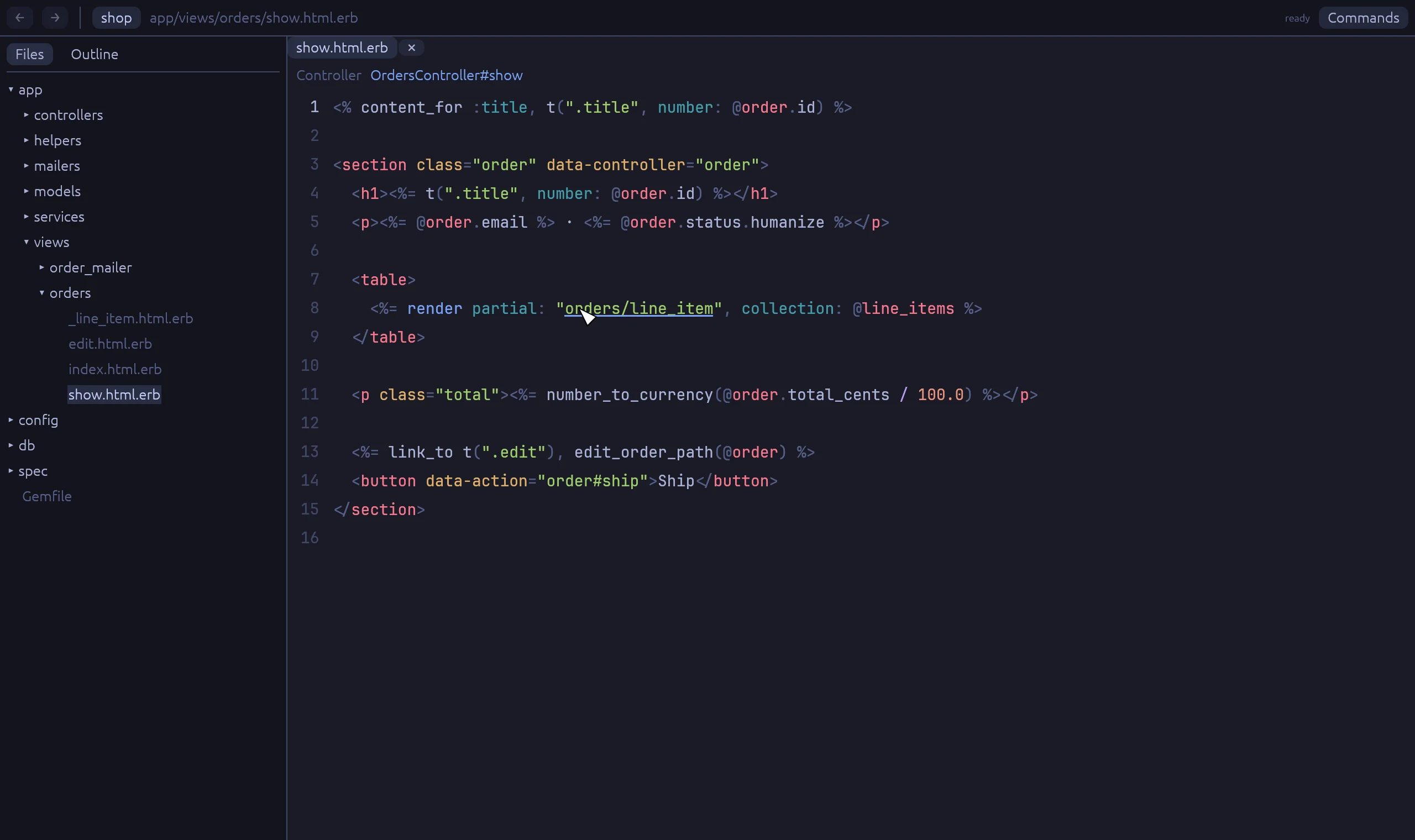The image size is (1415, 840).
Task: Open _line_item.html.erb in the file tree
Action: click(131, 319)
